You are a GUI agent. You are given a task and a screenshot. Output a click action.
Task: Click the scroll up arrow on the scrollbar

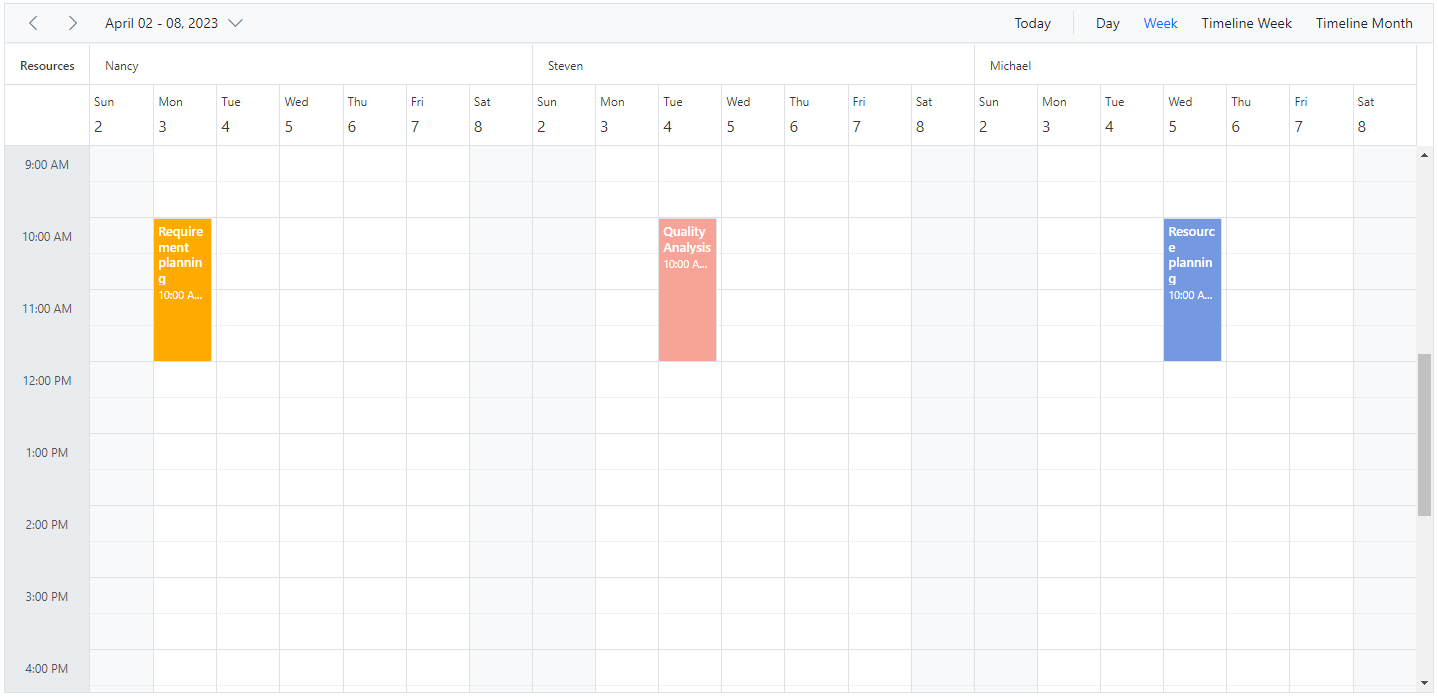pyautogui.click(x=1425, y=155)
